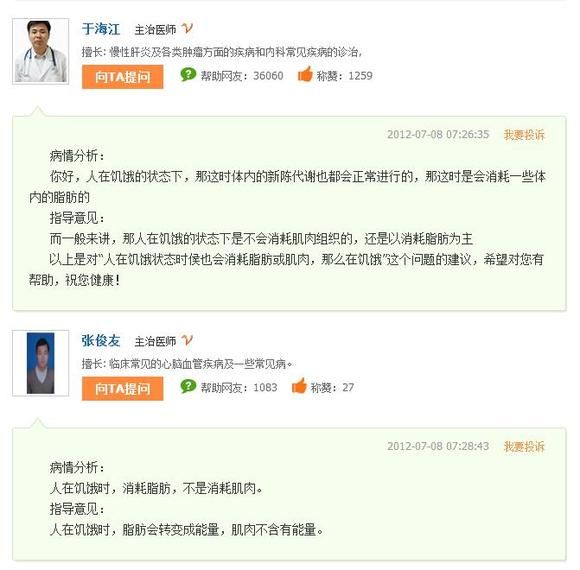The image size is (580, 570).
Task: Click 张俊友's doctor profile photo
Action: pos(41,363)
